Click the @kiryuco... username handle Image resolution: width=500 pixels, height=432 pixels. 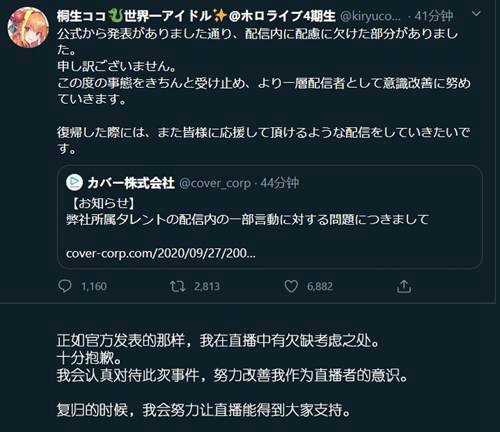370,16
